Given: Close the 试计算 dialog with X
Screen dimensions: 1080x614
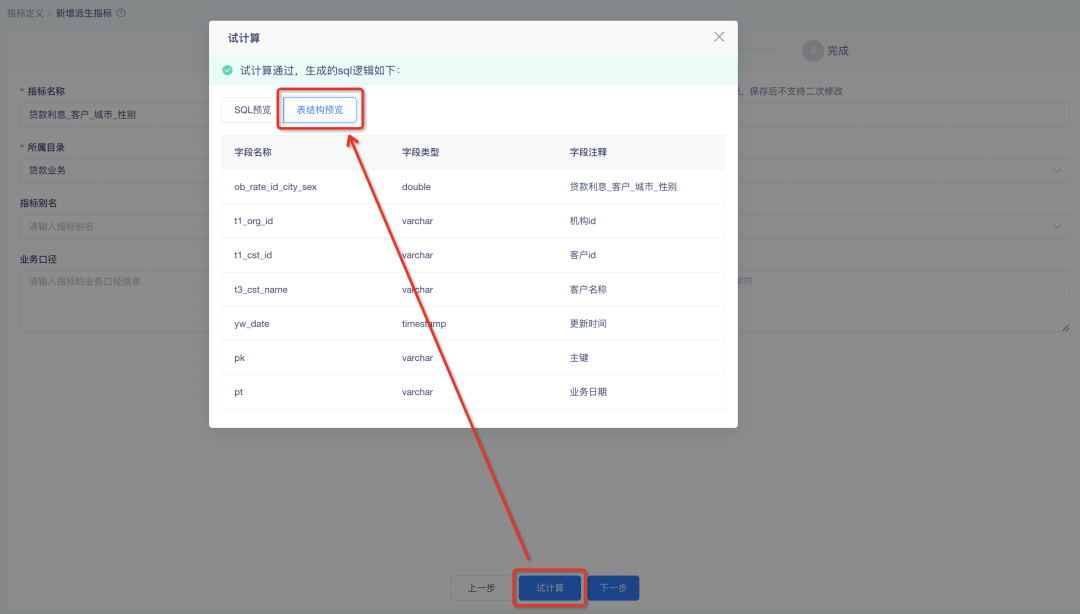Looking at the screenshot, I should [718, 37].
